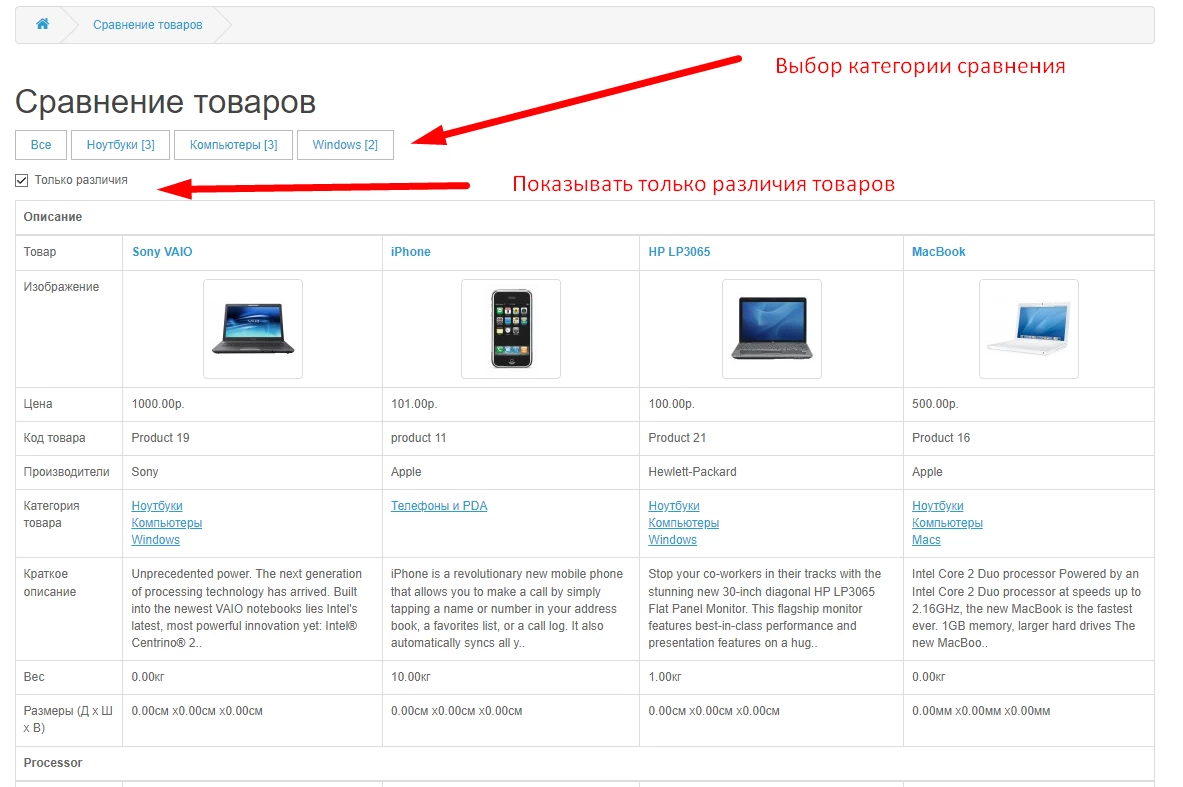This screenshot has width=1183, height=787.
Task: Click the Краткое описание row label
Action: 50,583
